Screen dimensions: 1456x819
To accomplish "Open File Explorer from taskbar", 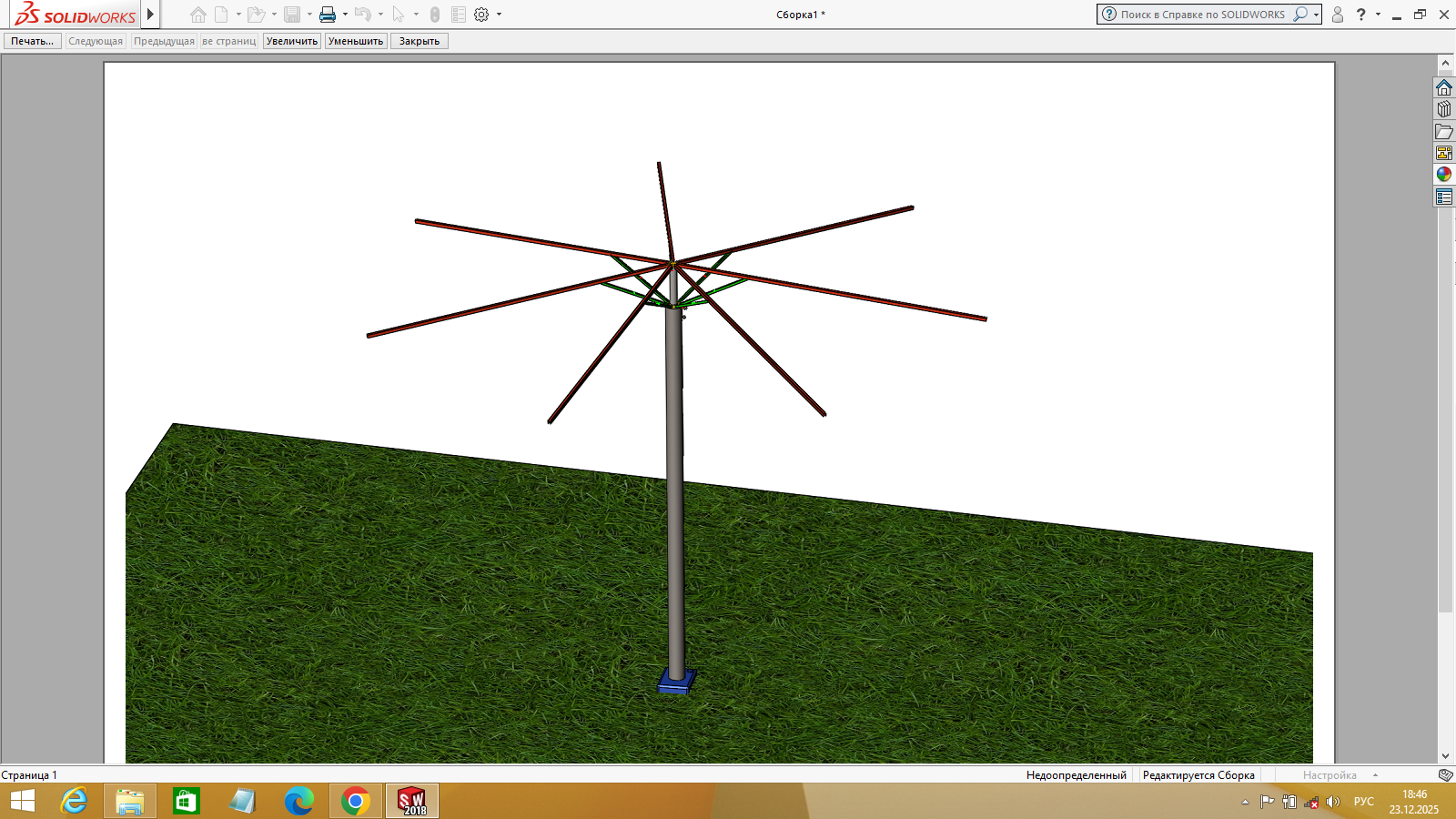I will [130, 802].
